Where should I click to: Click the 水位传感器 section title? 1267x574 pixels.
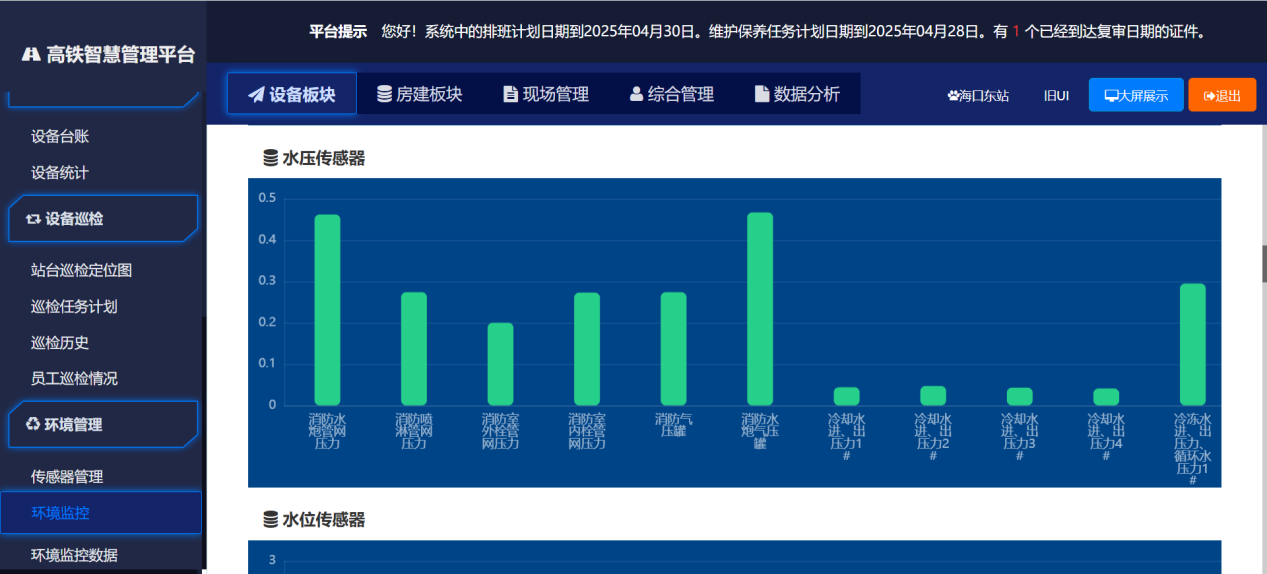click(x=324, y=520)
